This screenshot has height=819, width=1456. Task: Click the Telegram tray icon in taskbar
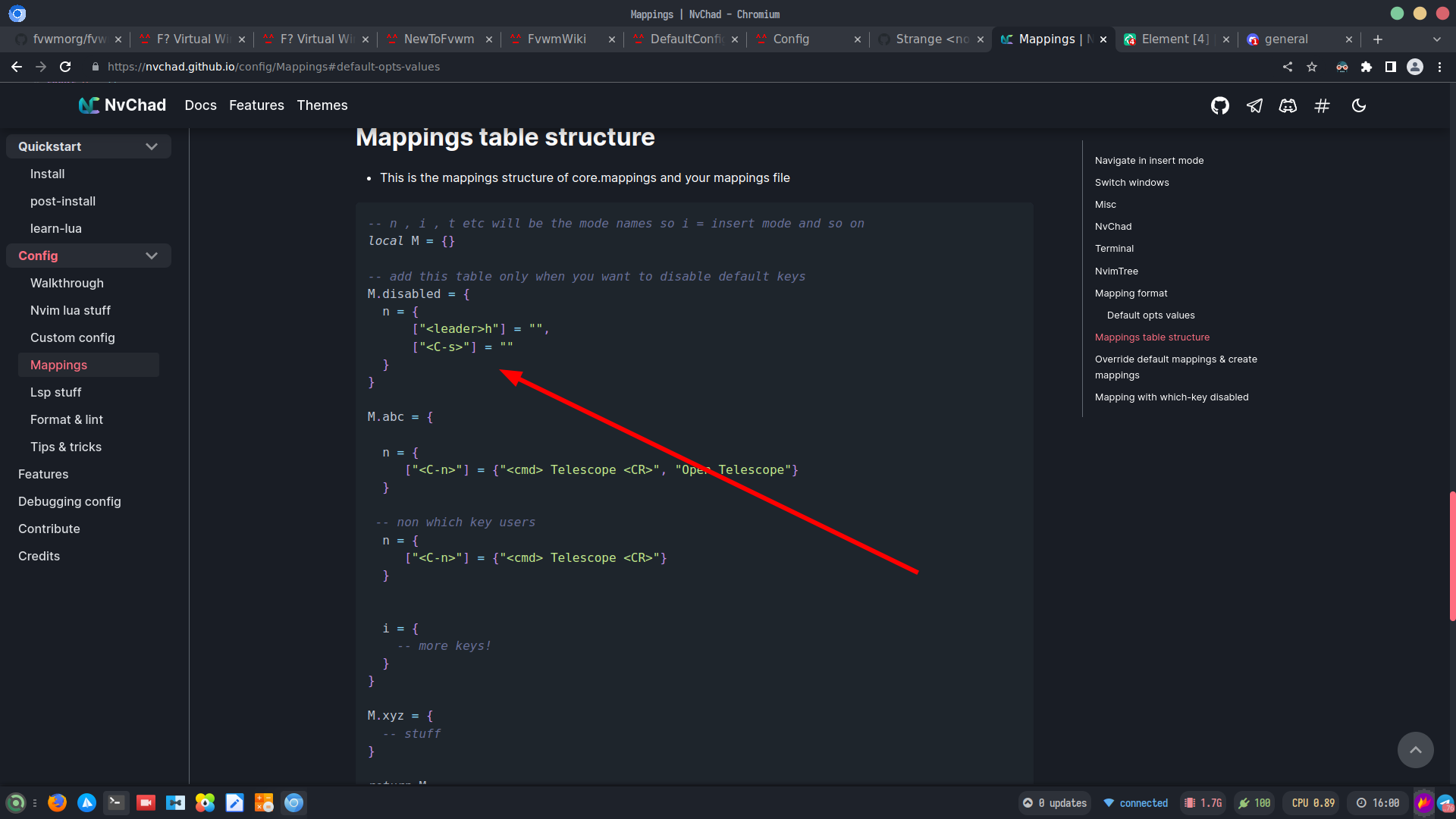1445,803
